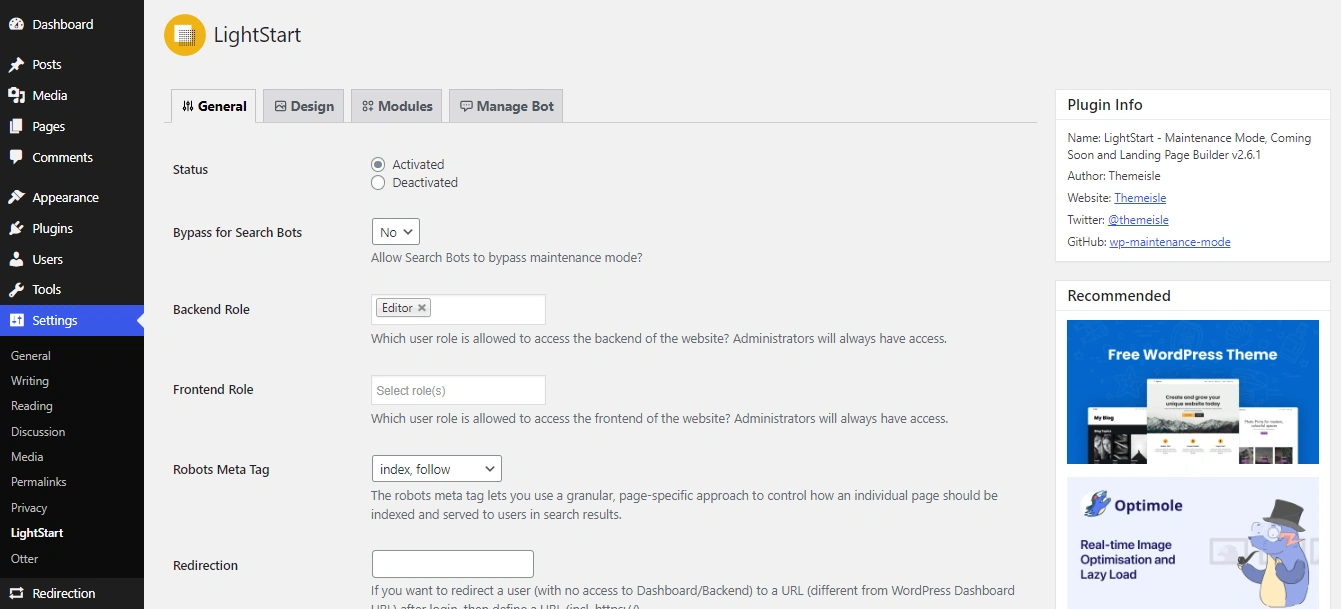Open the Robots Meta Tag dropdown
1341x609 pixels.
(436, 468)
